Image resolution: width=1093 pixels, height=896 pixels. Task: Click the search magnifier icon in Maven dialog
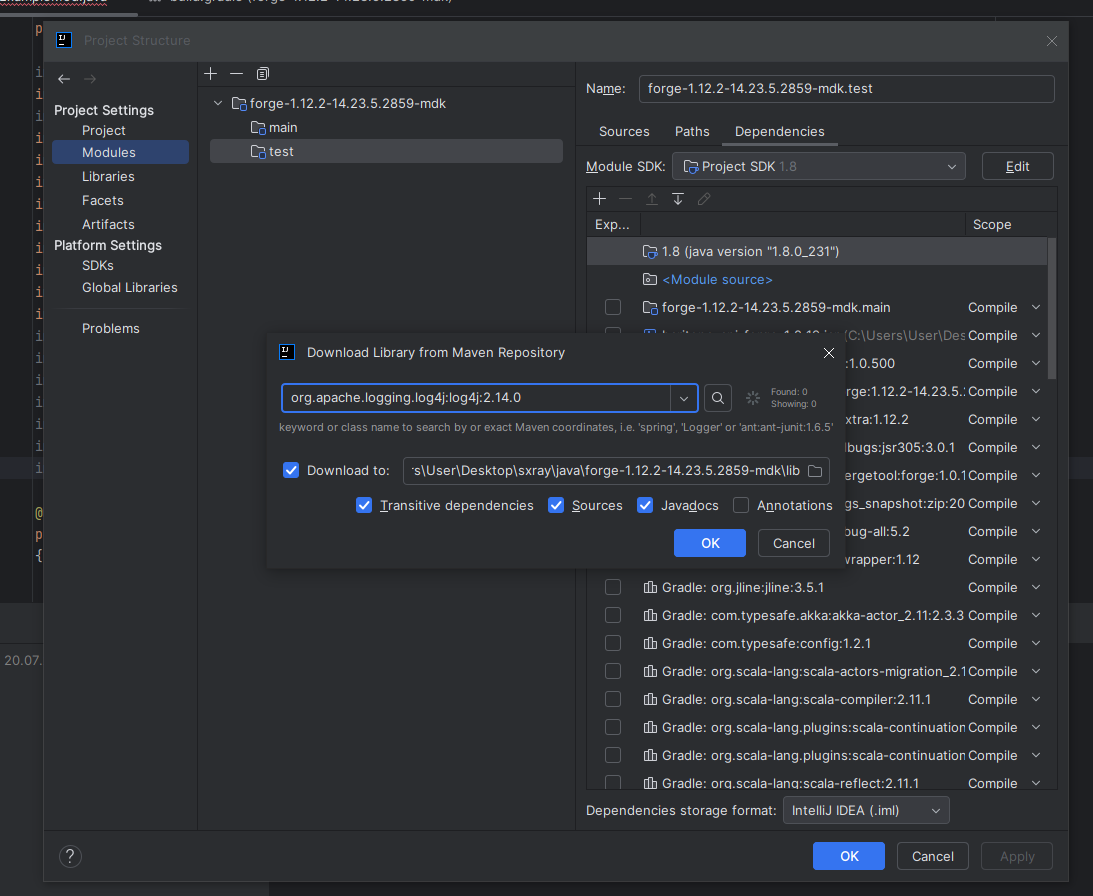pos(717,398)
